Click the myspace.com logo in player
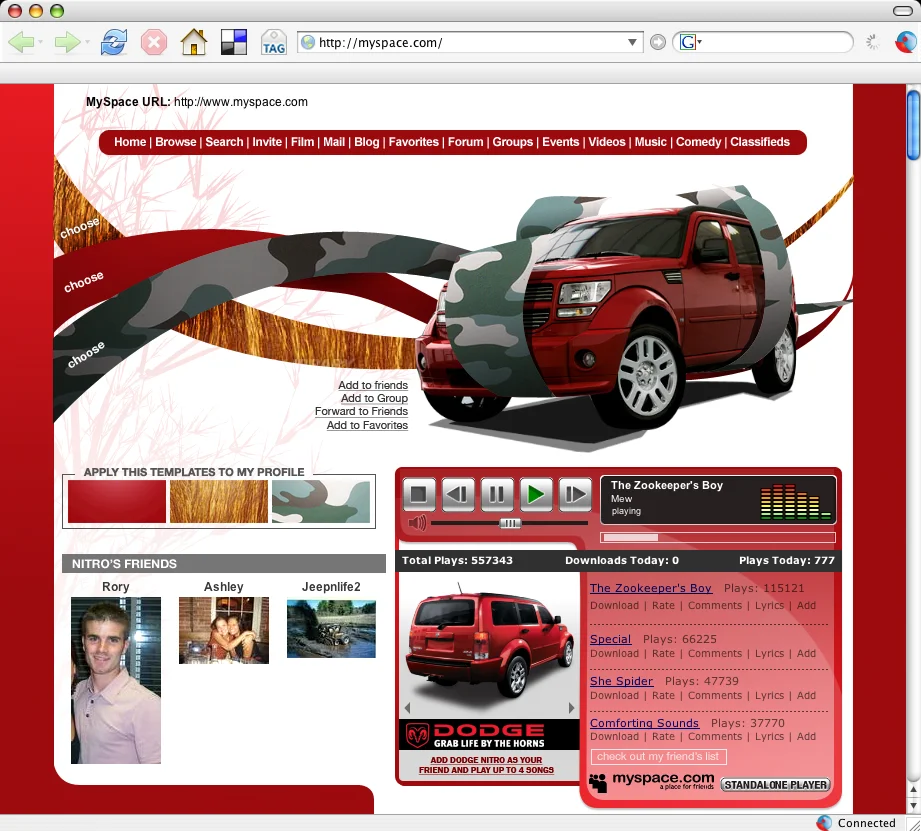Image resolution: width=921 pixels, height=831 pixels. pyautogui.click(x=652, y=782)
